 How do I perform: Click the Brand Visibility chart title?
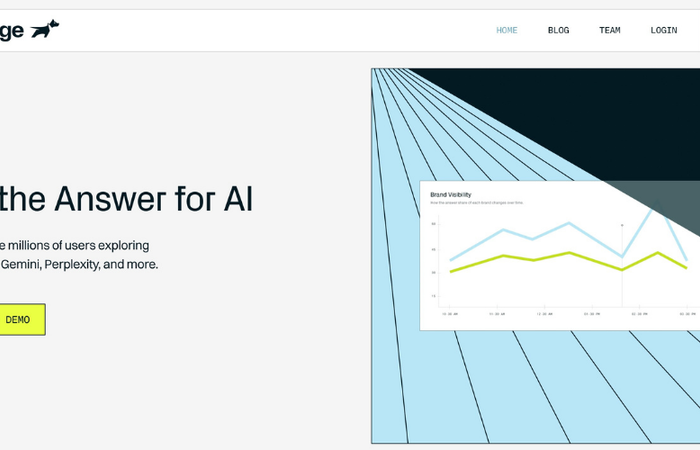(450, 195)
